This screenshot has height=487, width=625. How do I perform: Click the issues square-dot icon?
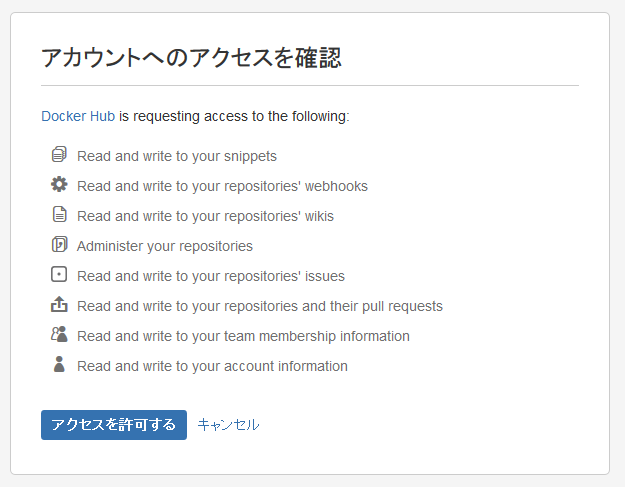click(x=59, y=274)
